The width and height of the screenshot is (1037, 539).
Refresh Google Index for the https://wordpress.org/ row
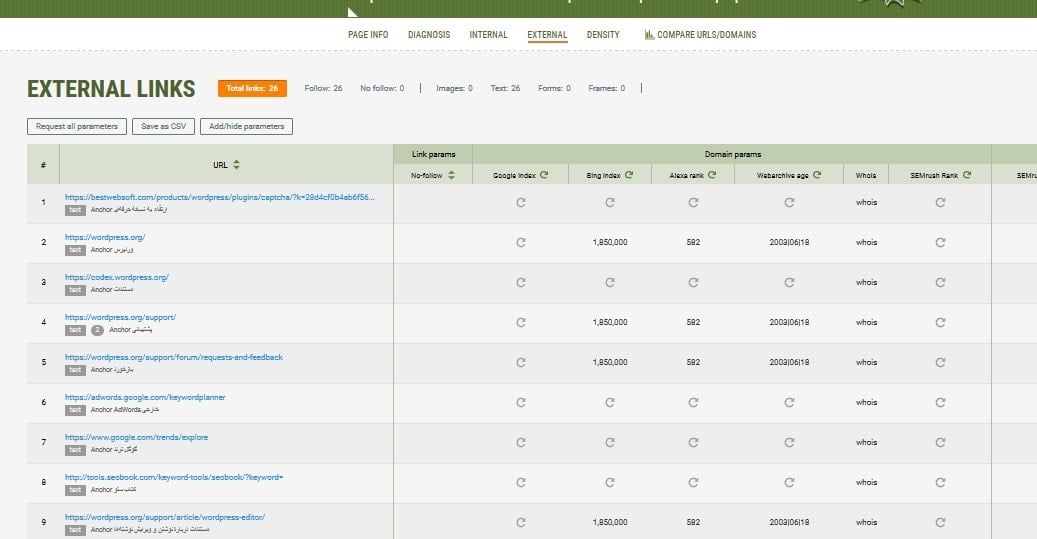pyautogui.click(x=520, y=243)
